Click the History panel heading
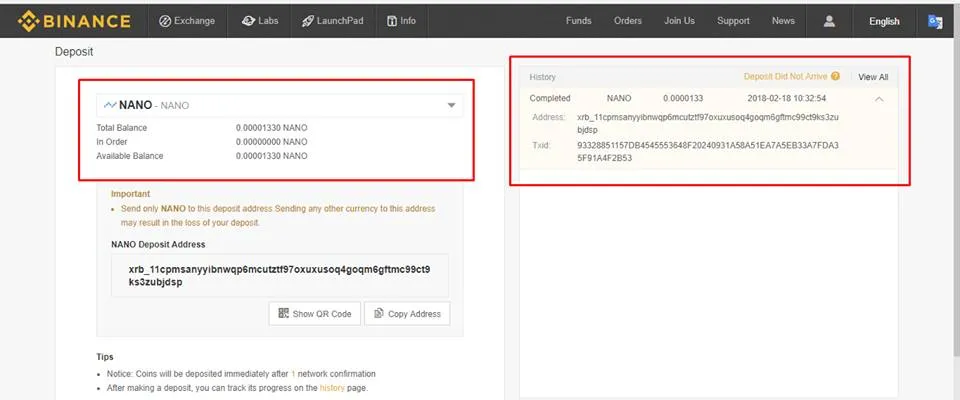Screen dimensions: 960x400 point(542,77)
